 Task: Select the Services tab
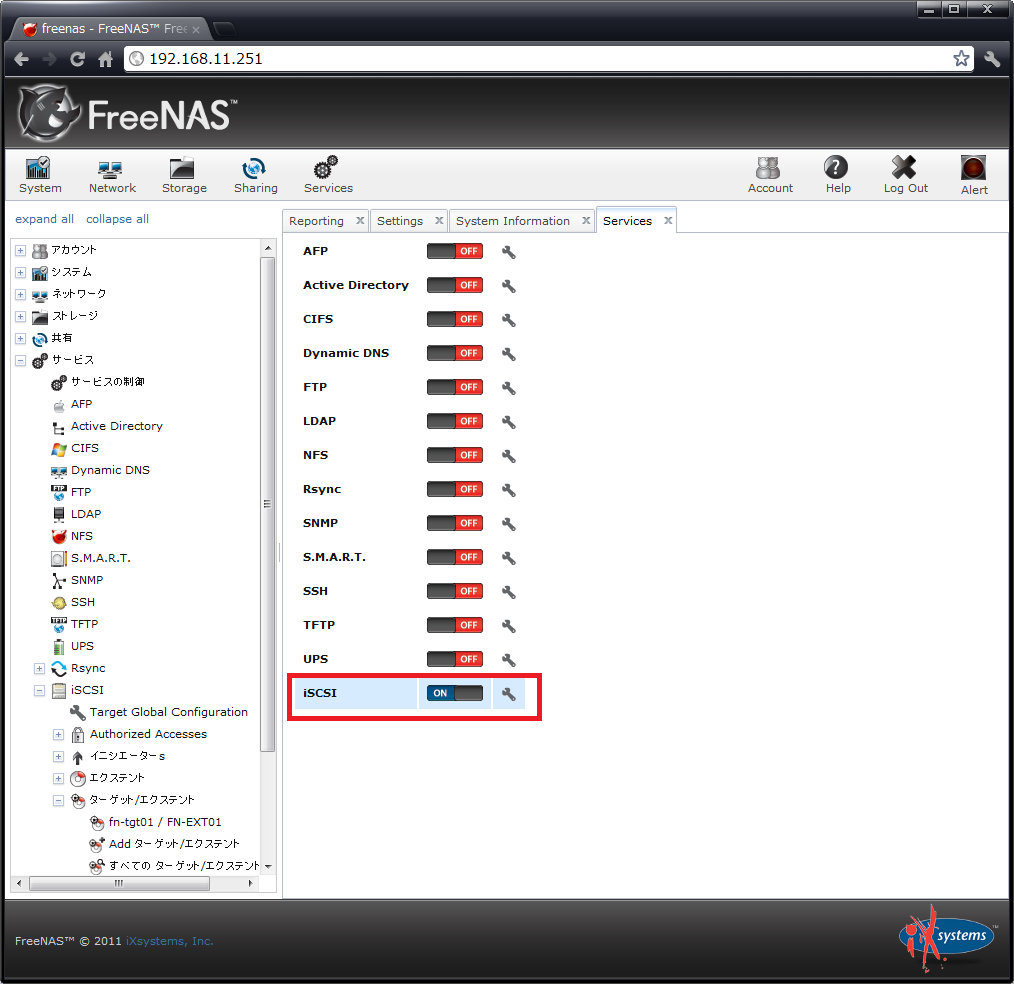[x=627, y=221]
